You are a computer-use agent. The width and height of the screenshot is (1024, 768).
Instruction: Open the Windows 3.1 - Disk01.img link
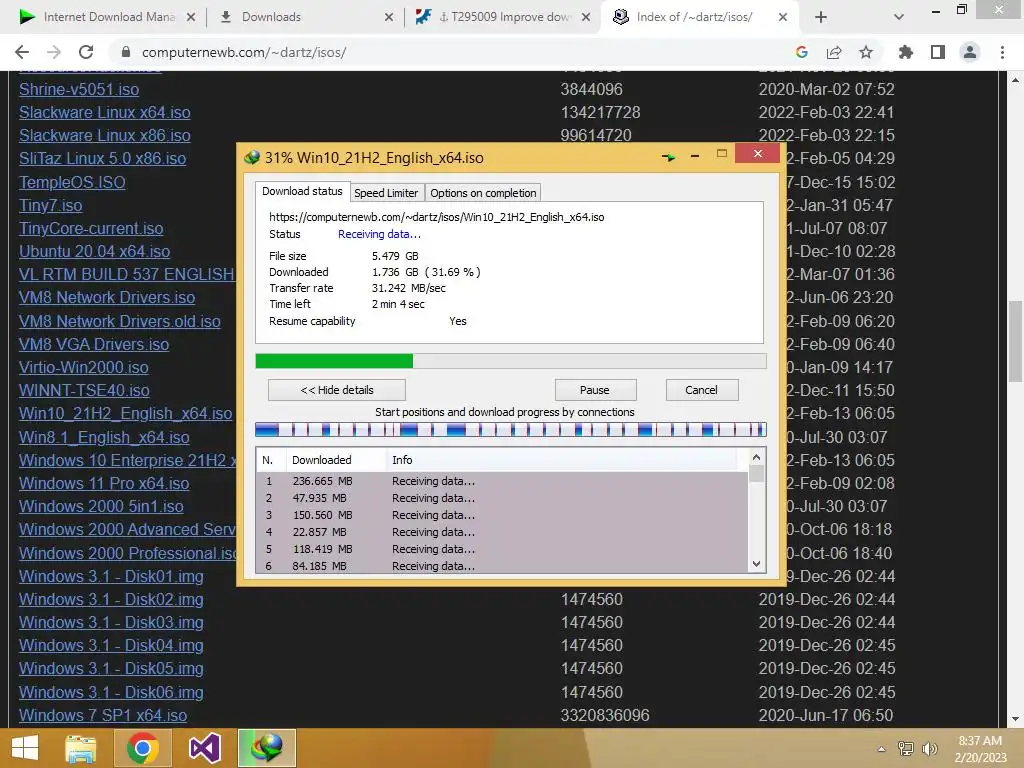pos(111,576)
